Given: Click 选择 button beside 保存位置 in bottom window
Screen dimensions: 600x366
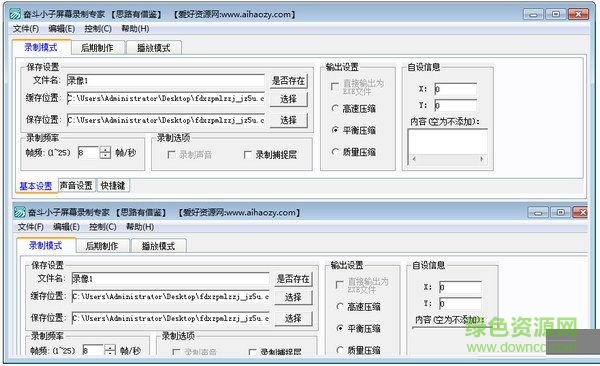Looking at the screenshot, I should coord(293,318).
